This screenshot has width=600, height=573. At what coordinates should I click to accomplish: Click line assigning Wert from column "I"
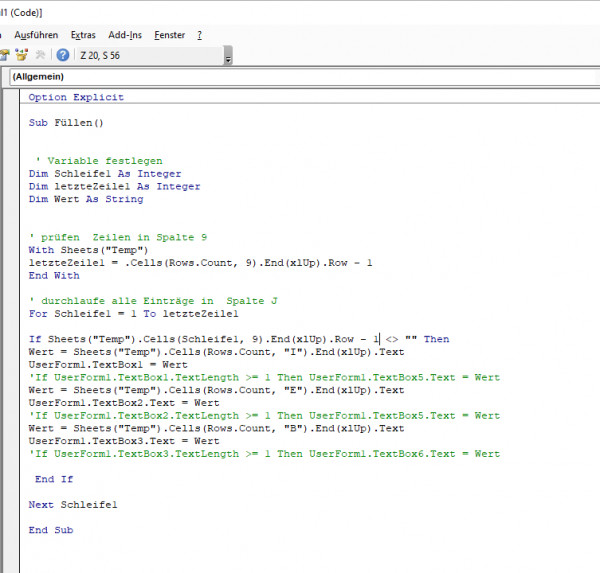click(x=216, y=352)
